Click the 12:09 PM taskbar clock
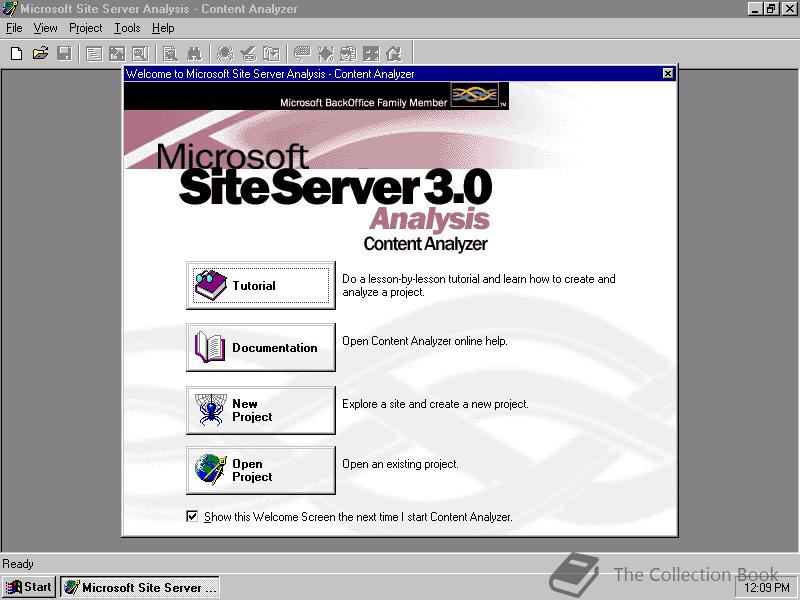The height and width of the screenshot is (600, 800). pos(767,588)
